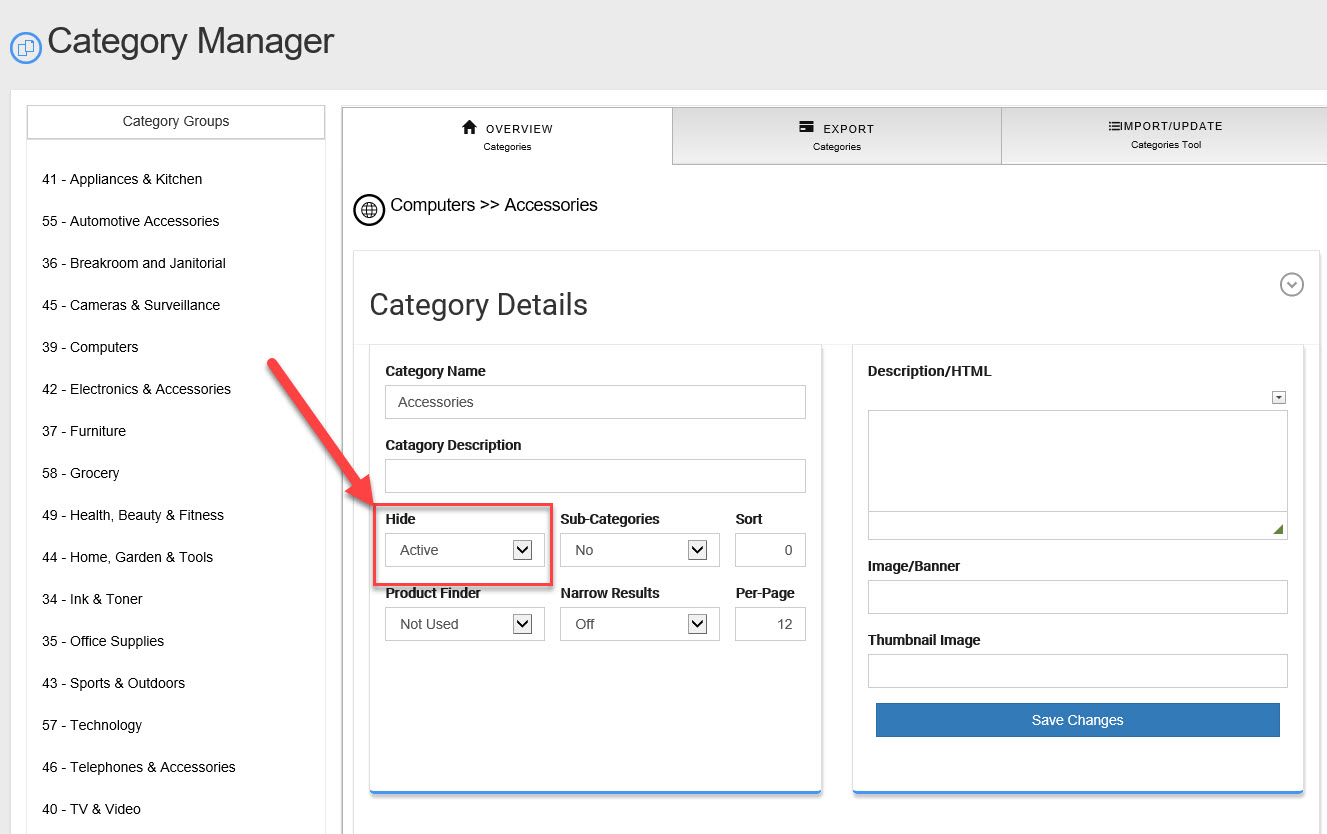The height and width of the screenshot is (834, 1327).
Task: Switch to the Export Categories tab
Action: (836, 137)
